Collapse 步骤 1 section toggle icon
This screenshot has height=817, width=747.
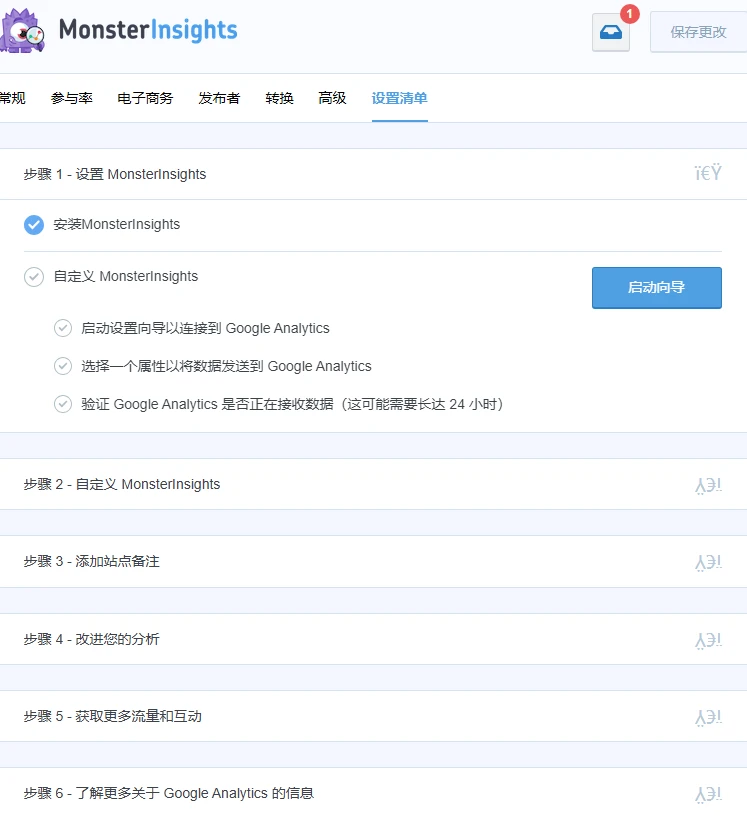point(708,173)
